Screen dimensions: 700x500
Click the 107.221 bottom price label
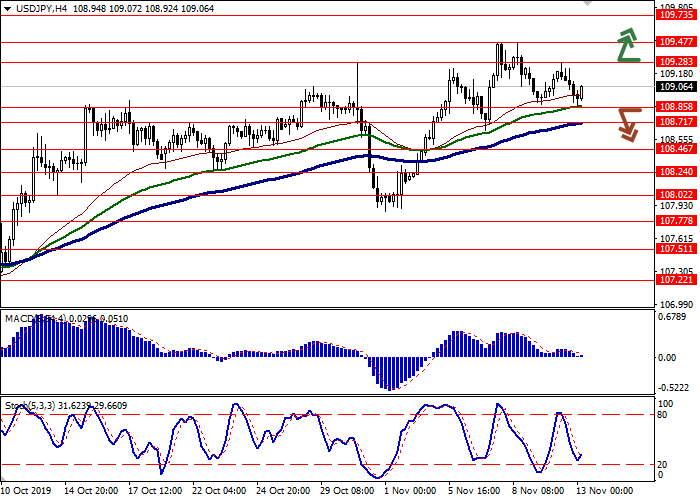point(676,281)
